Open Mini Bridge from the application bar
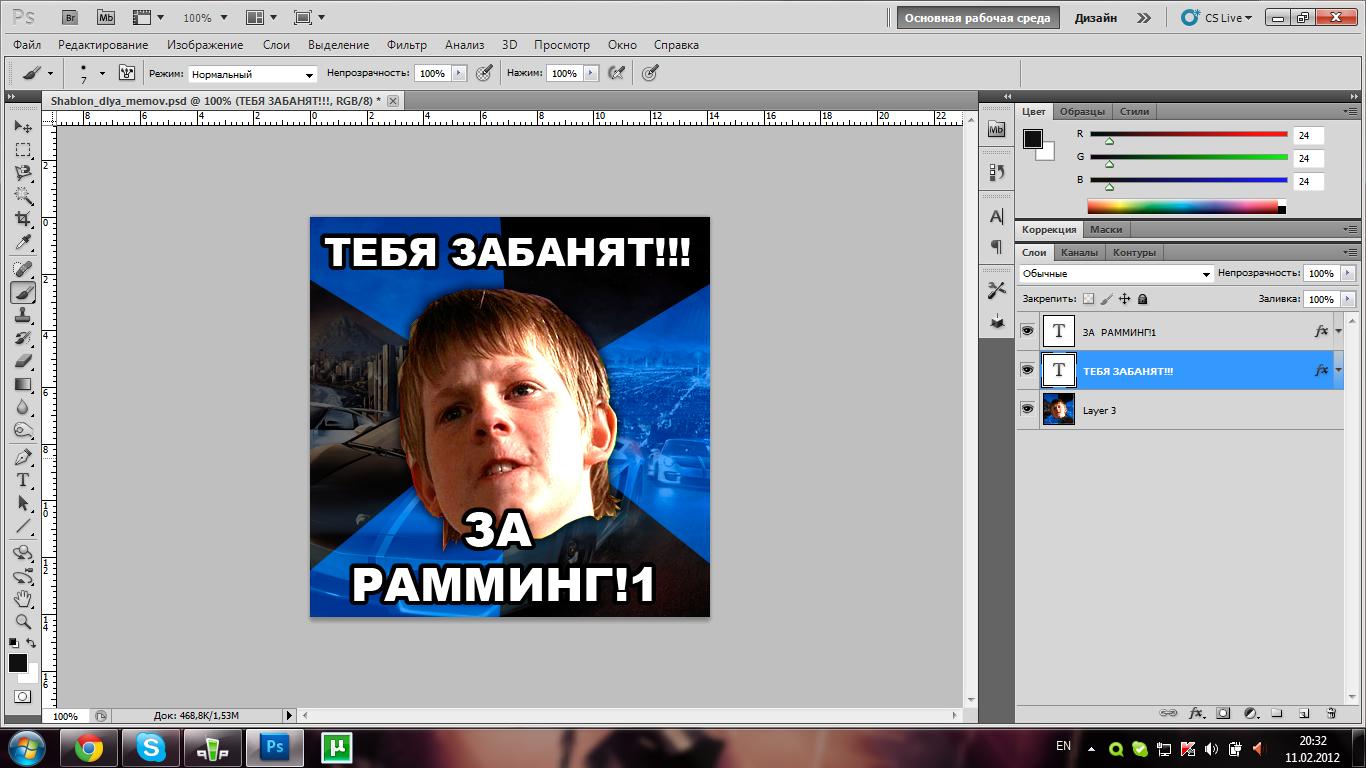Image resolution: width=1366 pixels, height=768 pixels. pos(105,18)
